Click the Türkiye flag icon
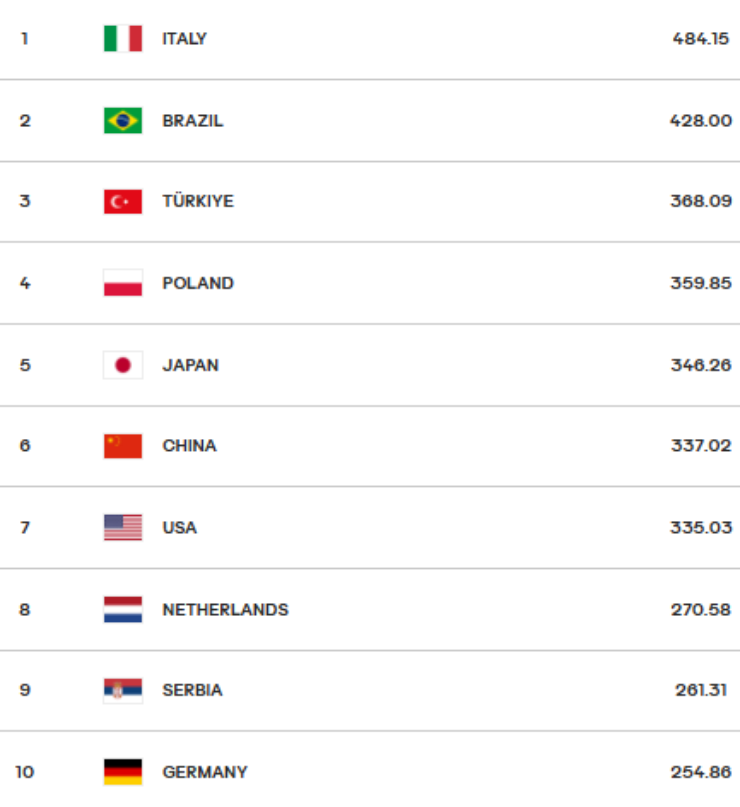Viewport: 740px width, 807px height. pyautogui.click(x=123, y=202)
